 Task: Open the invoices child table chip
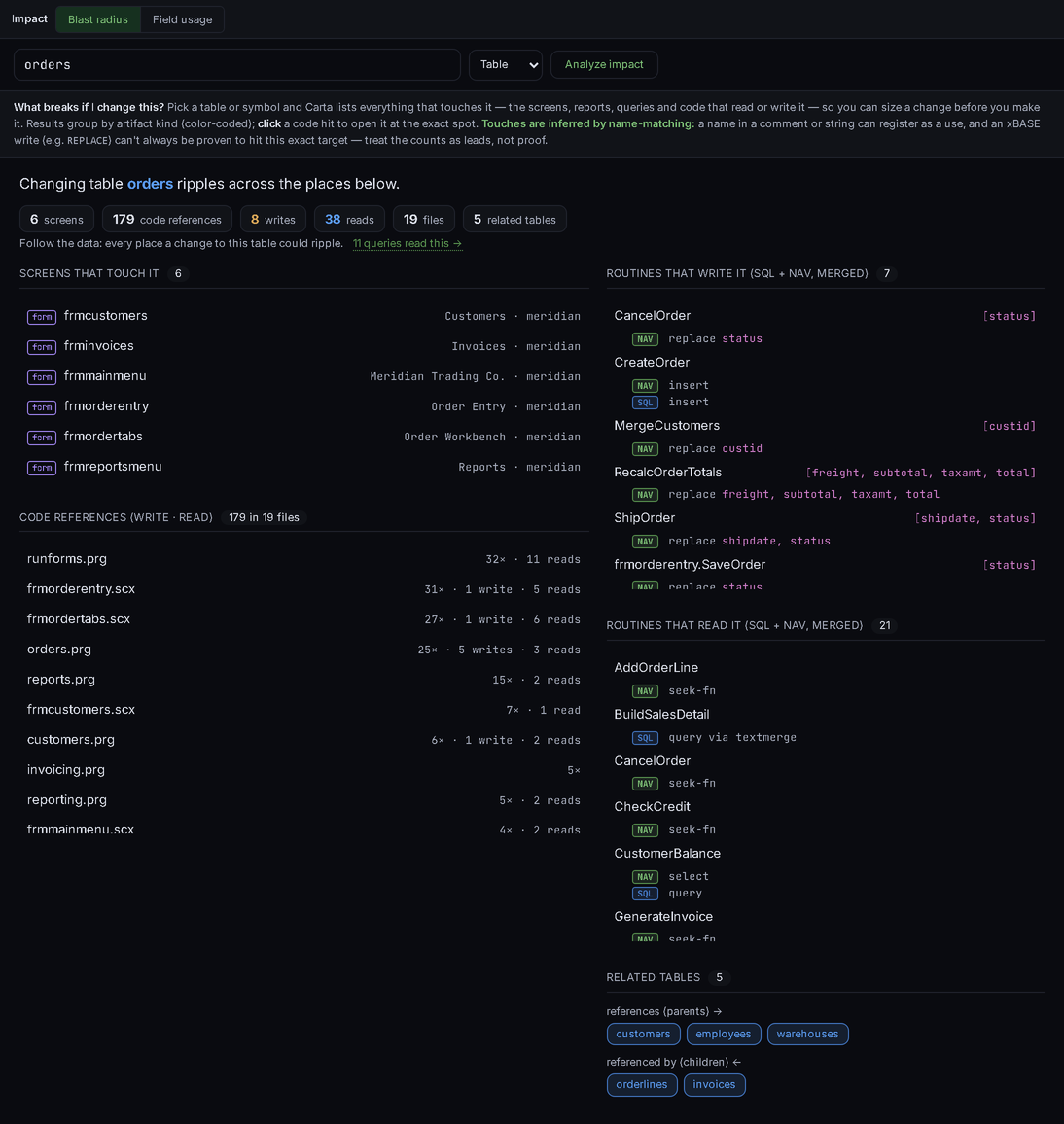click(714, 1084)
